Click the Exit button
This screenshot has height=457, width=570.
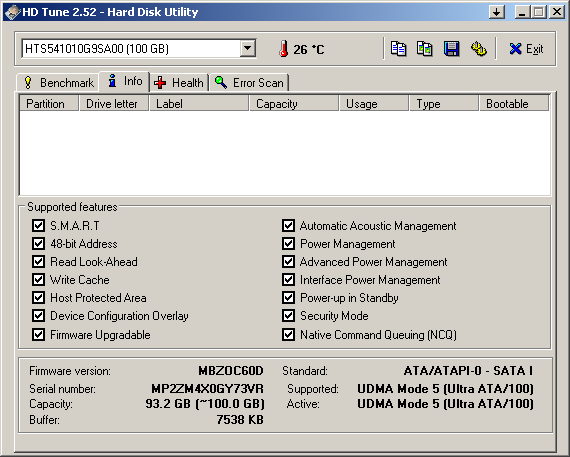pyautogui.click(x=526, y=49)
